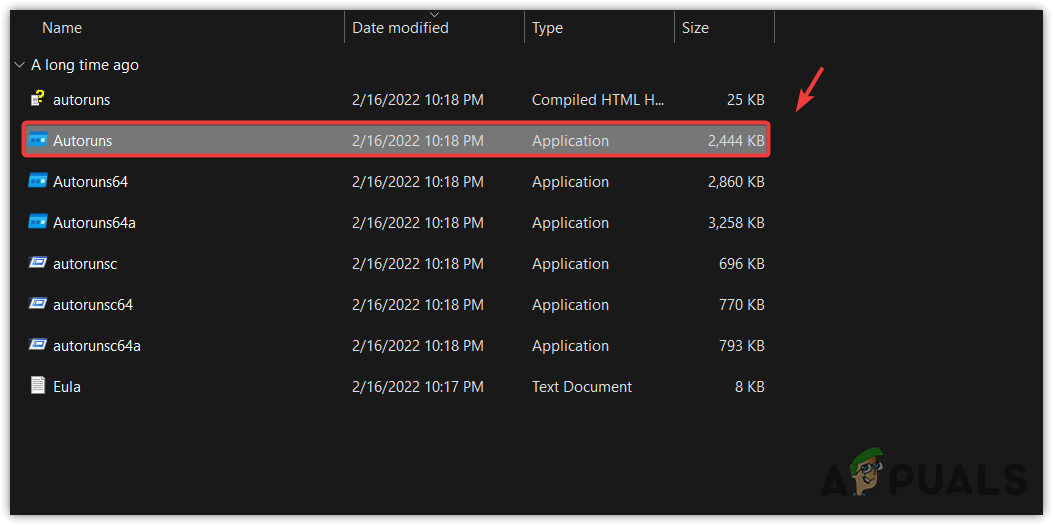Click the autorunsc64a file icon
This screenshot has height=525, width=1053.
coord(38,345)
